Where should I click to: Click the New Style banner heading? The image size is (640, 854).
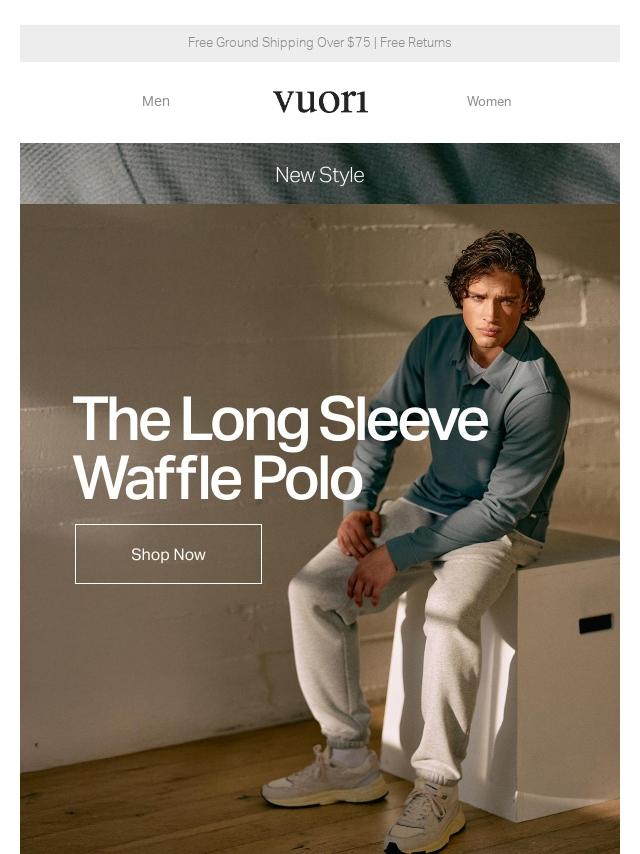320,175
